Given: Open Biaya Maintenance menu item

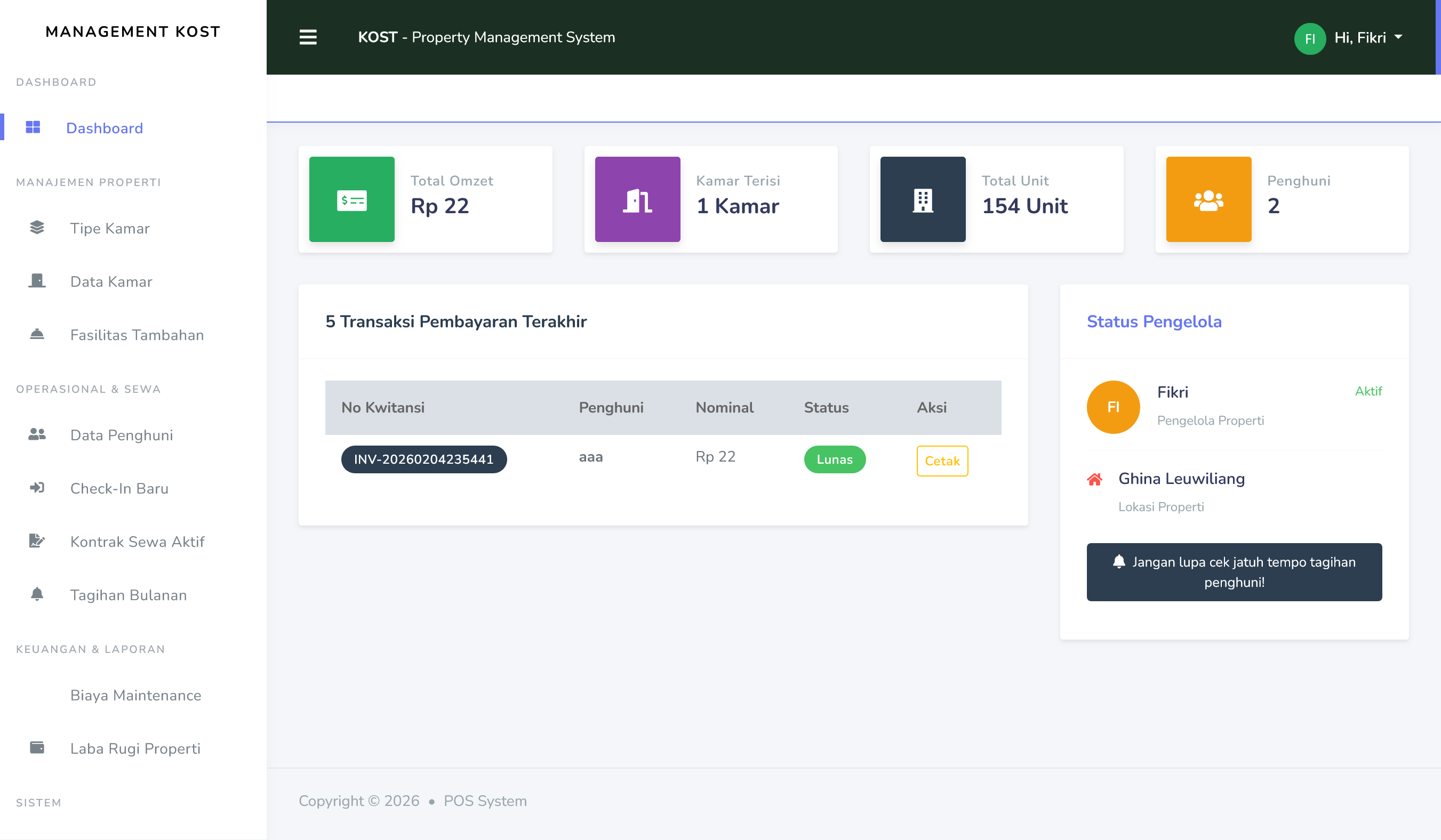Looking at the screenshot, I should [x=135, y=695].
